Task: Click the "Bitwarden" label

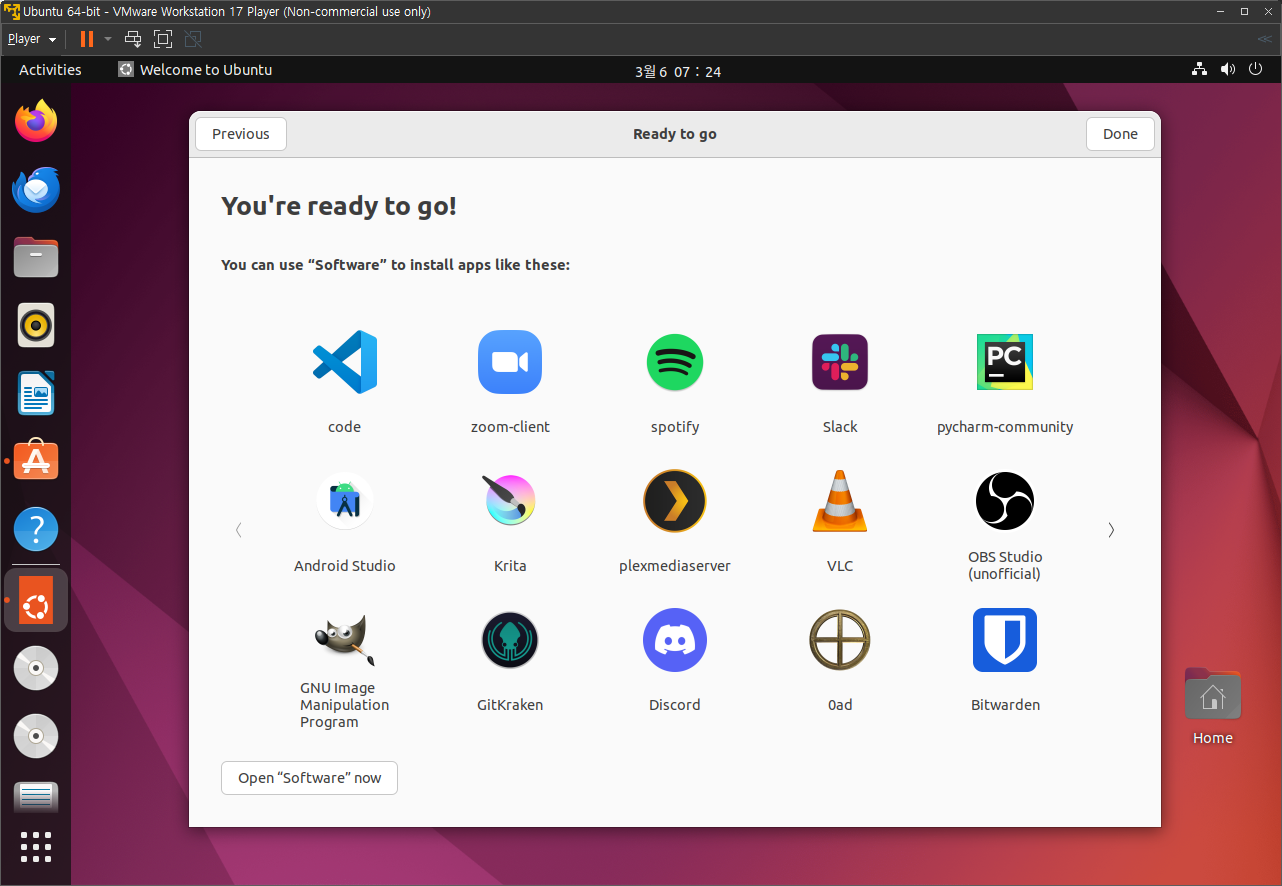Action: pyautogui.click(x=1005, y=705)
